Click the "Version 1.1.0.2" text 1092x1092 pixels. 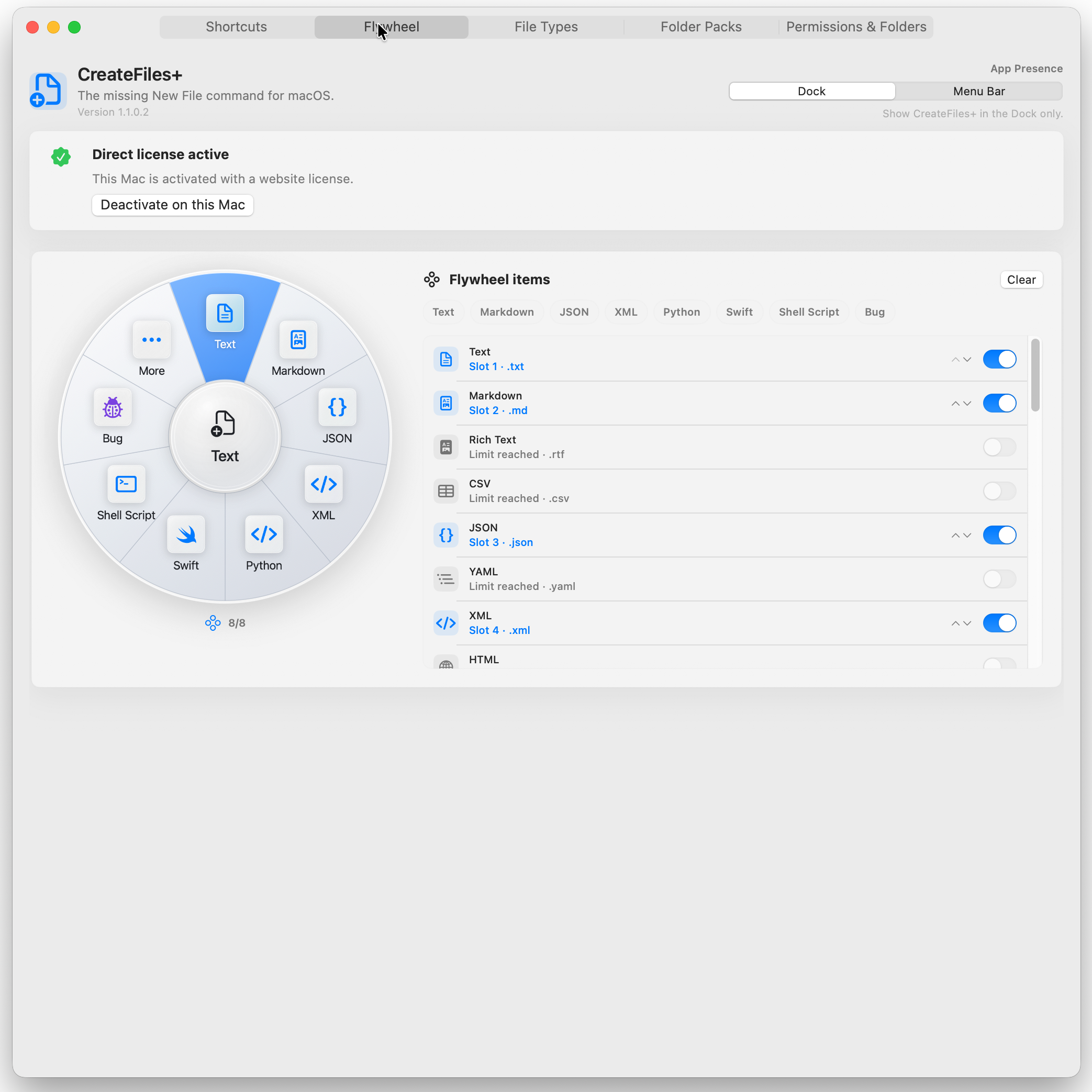point(113,112)
